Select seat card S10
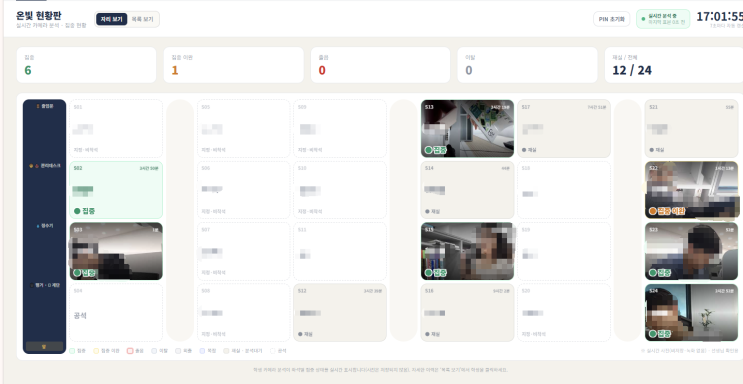This screenshot has width=743, height=384. click(340, 190)
